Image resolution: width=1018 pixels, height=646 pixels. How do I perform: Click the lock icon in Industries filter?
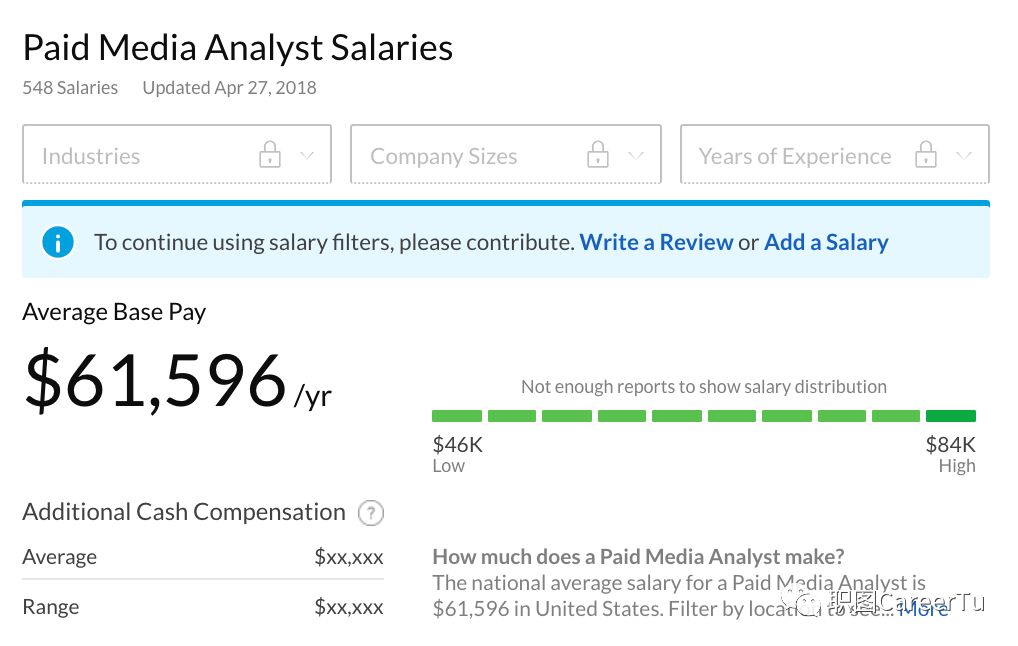pyautogui.click(x=269, y=155)
